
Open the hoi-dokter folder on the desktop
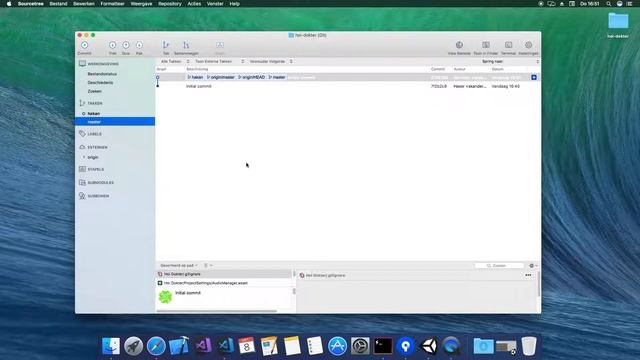[618, 25]
